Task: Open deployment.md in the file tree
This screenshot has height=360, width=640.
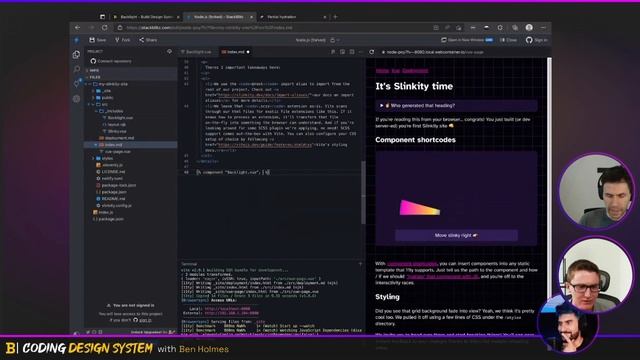Action: tap(117, 138)
